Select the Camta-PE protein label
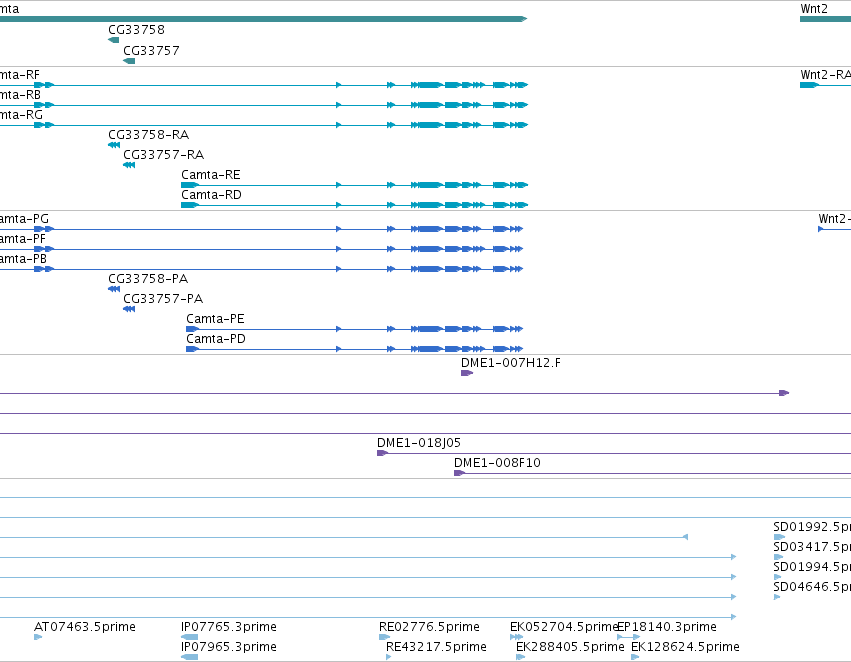Image resolution: width=851 pixels, height=662 pixels. pyautogui.click(x=215, y=319)
